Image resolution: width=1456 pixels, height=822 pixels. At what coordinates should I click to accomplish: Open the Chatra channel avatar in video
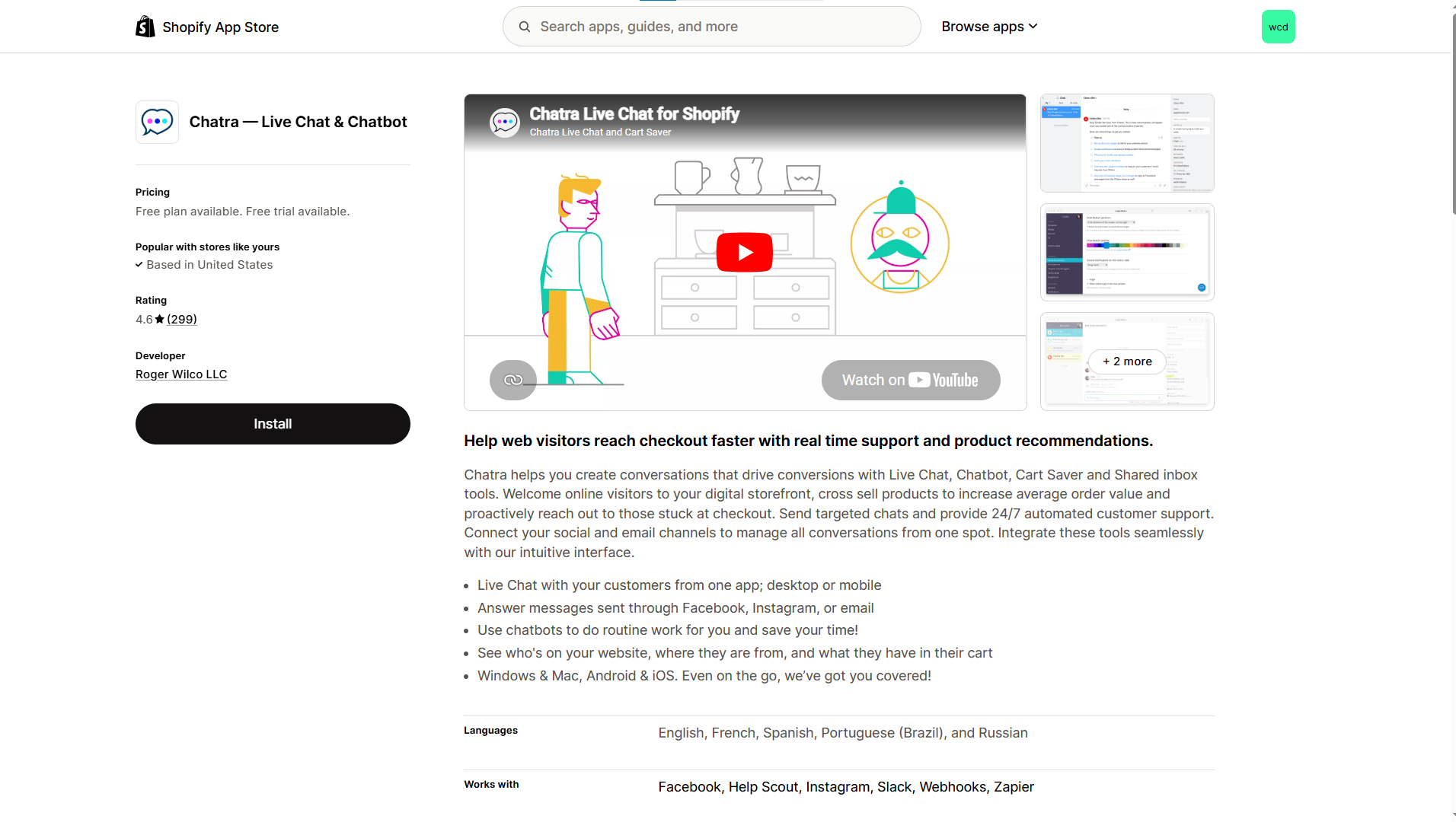[505, 122]
